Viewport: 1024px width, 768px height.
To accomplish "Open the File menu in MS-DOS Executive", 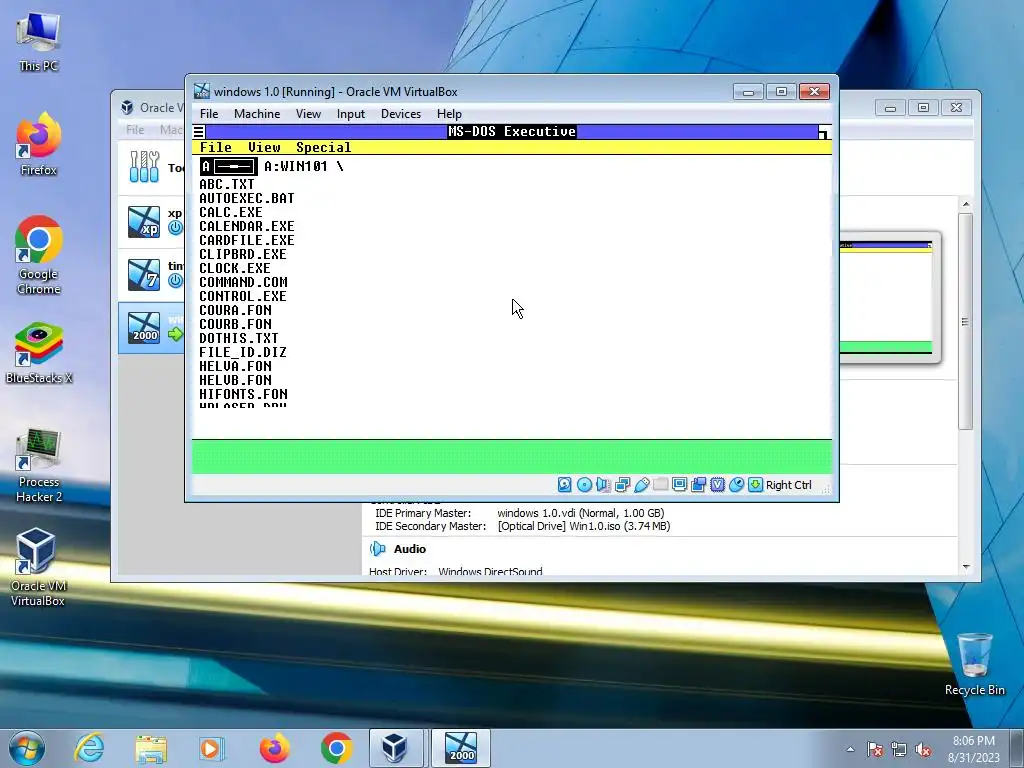I will [216, 148].
